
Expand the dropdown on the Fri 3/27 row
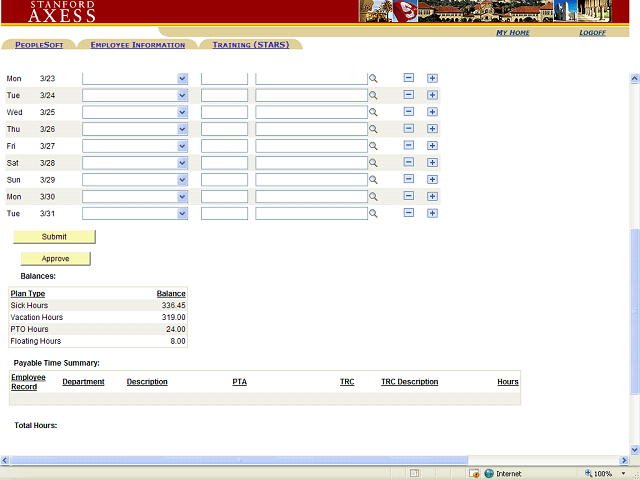[182, 146]
